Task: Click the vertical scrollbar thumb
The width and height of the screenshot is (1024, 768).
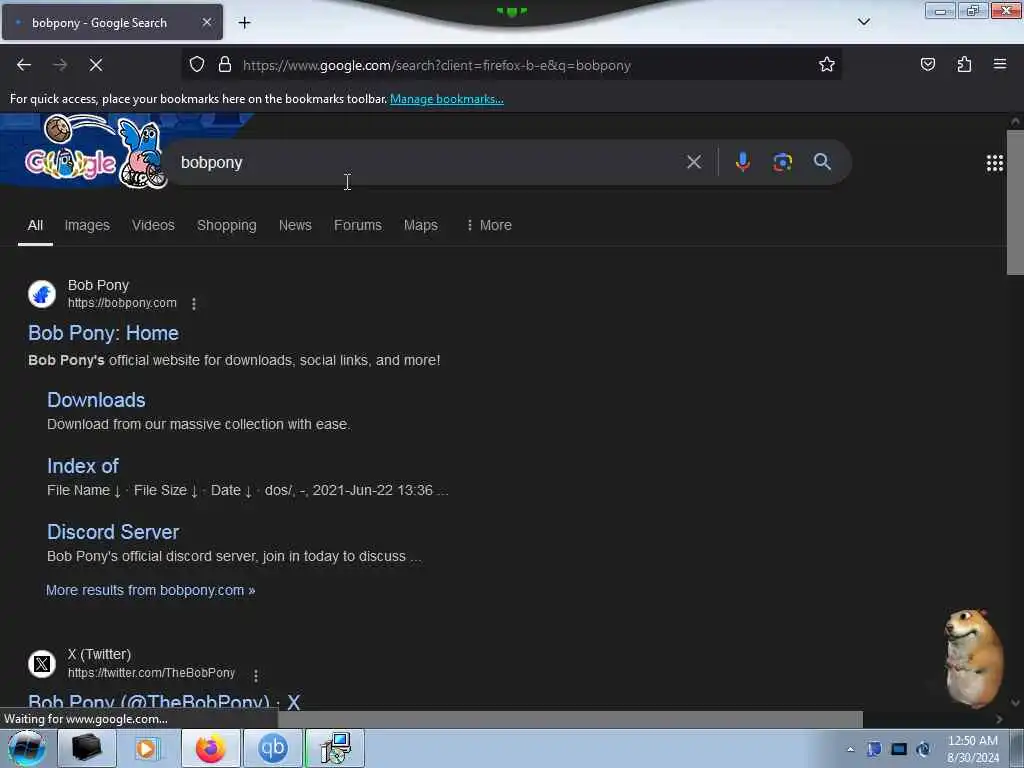Action: click(x=1015, y=202)
